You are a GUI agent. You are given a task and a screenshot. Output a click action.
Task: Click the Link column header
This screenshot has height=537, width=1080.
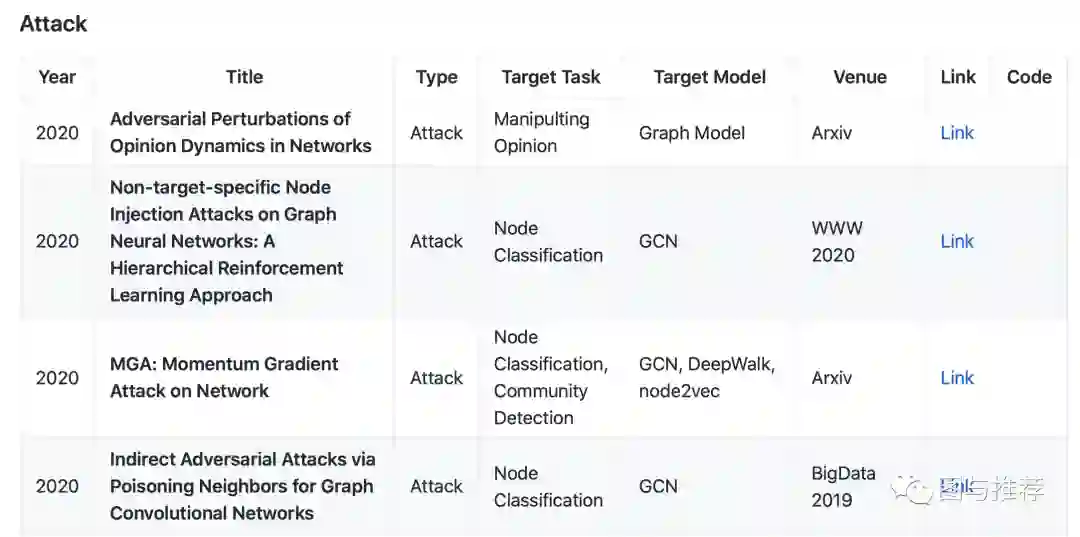pos(958,77)
